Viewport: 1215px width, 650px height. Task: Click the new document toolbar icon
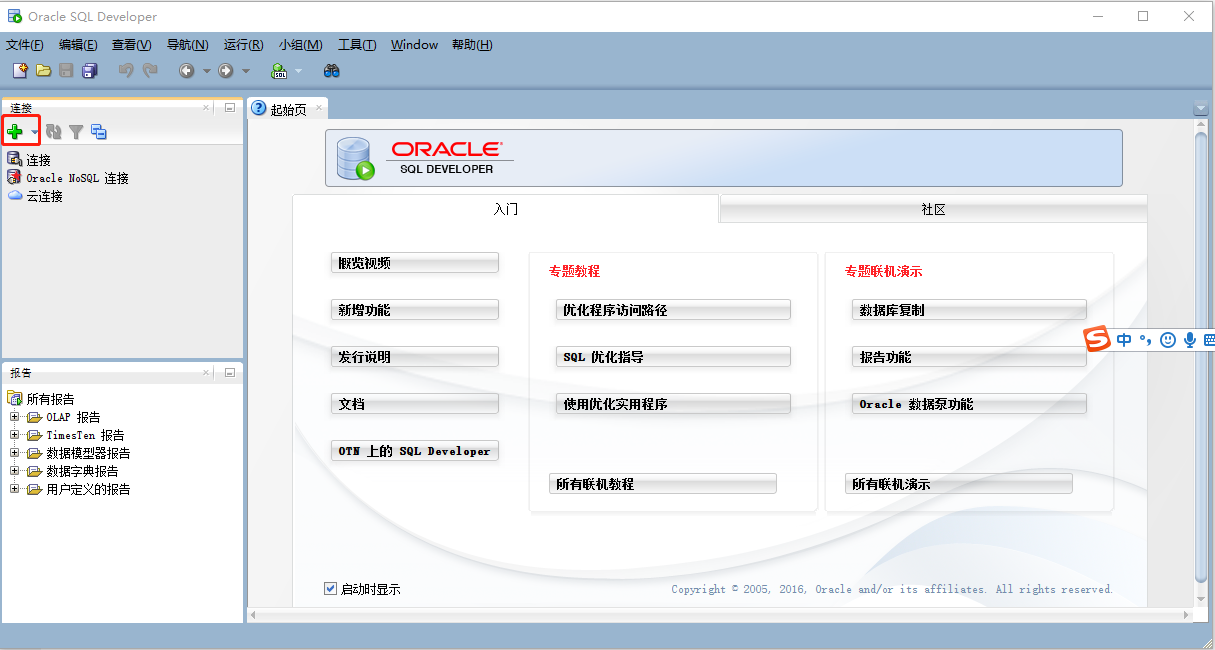(18, 70)
